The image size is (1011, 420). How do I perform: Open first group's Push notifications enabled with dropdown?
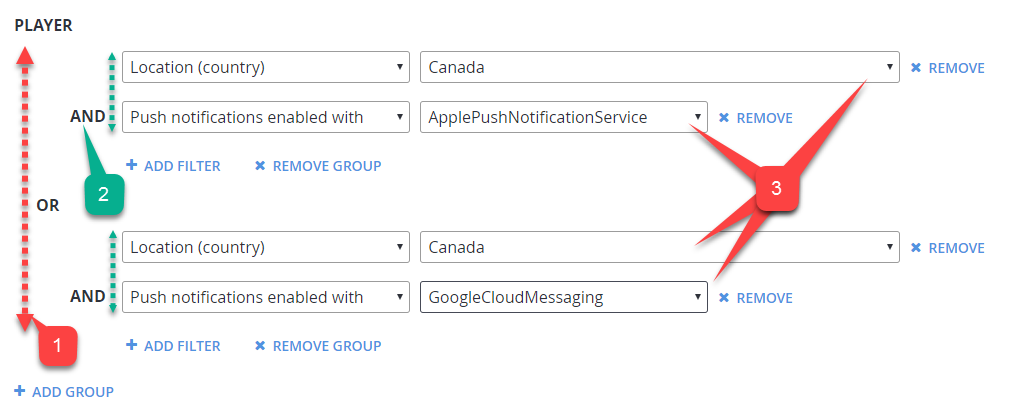tap(265, 118)
